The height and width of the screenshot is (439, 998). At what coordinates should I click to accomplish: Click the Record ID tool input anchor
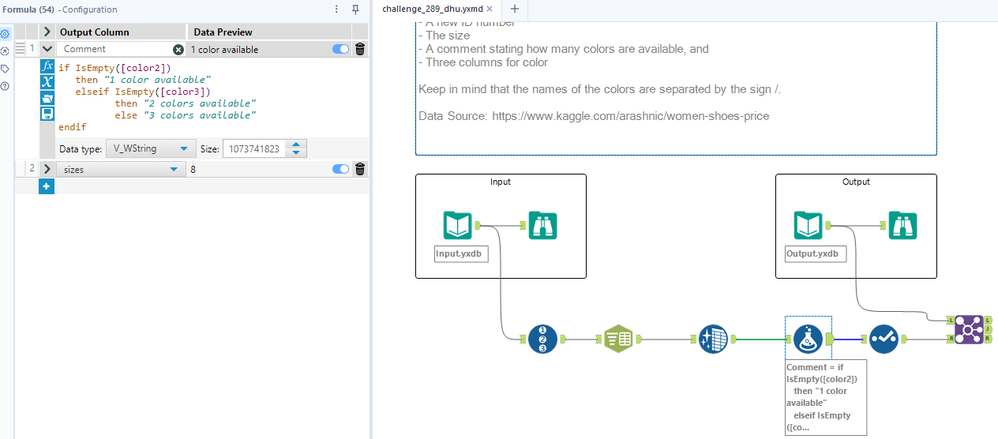click(523, 339)
